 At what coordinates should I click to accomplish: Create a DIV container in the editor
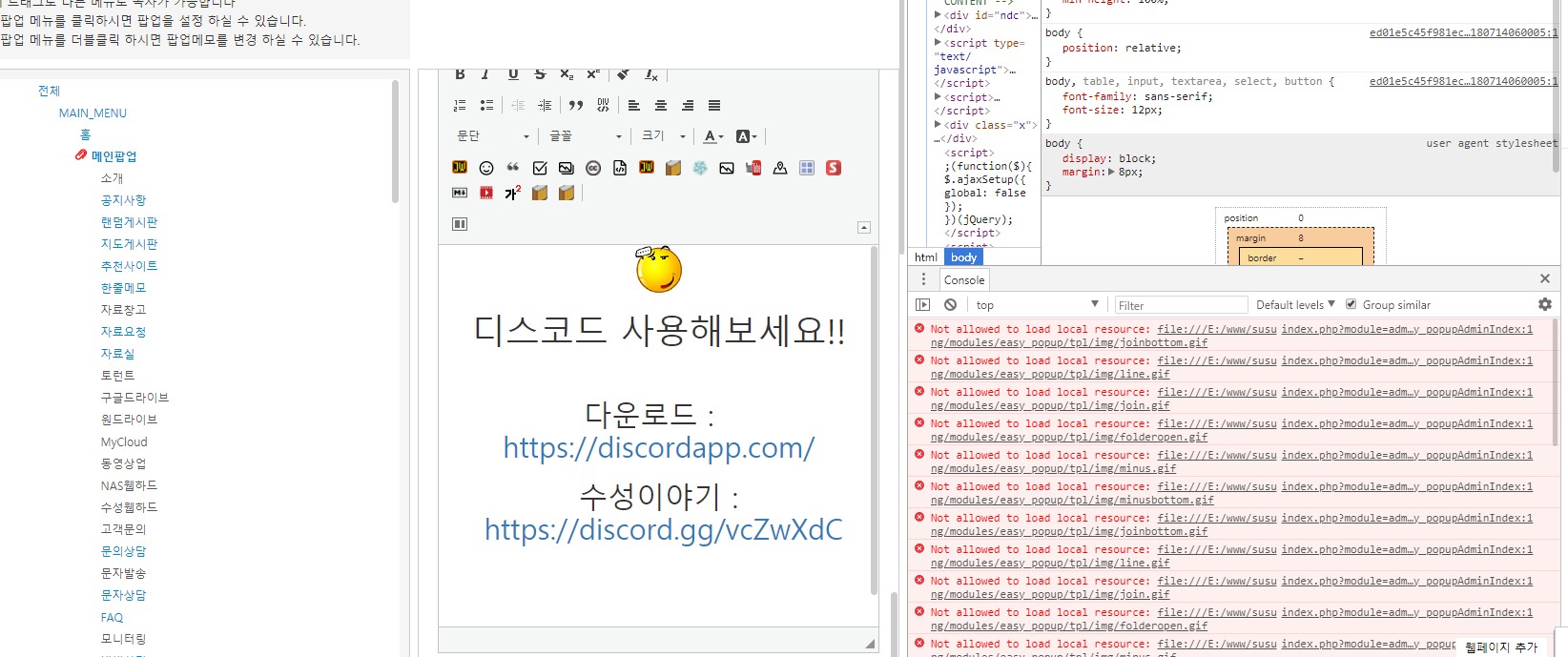pyautogui.click(x=603, y=106)
